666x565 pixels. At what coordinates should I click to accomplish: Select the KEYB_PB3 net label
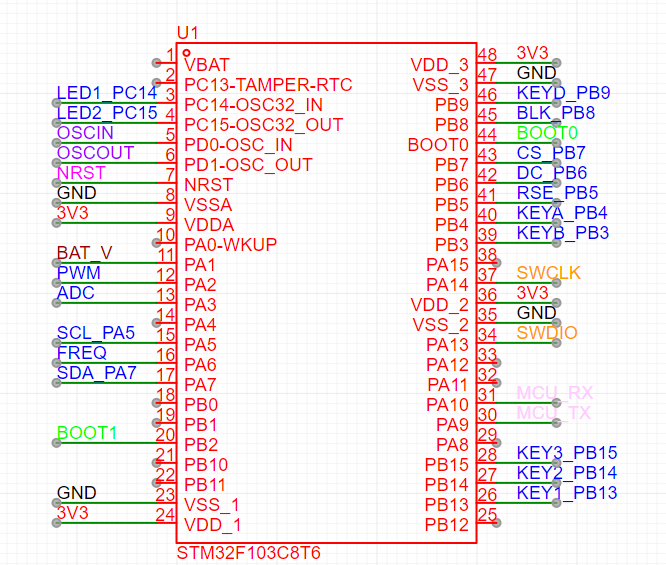[x=563, y=233]
